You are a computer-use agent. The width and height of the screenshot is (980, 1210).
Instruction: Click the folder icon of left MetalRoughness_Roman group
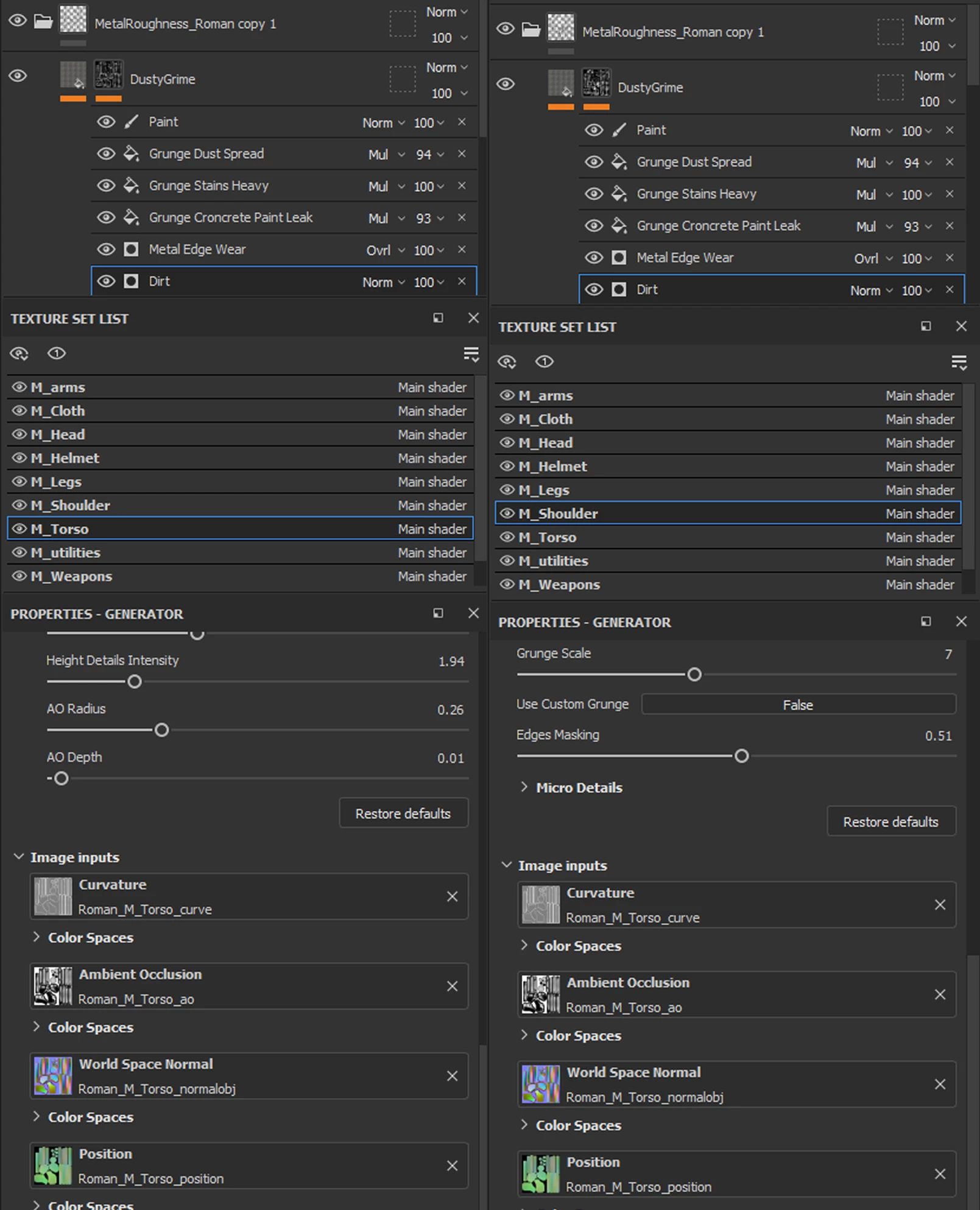tap(43, 22)
